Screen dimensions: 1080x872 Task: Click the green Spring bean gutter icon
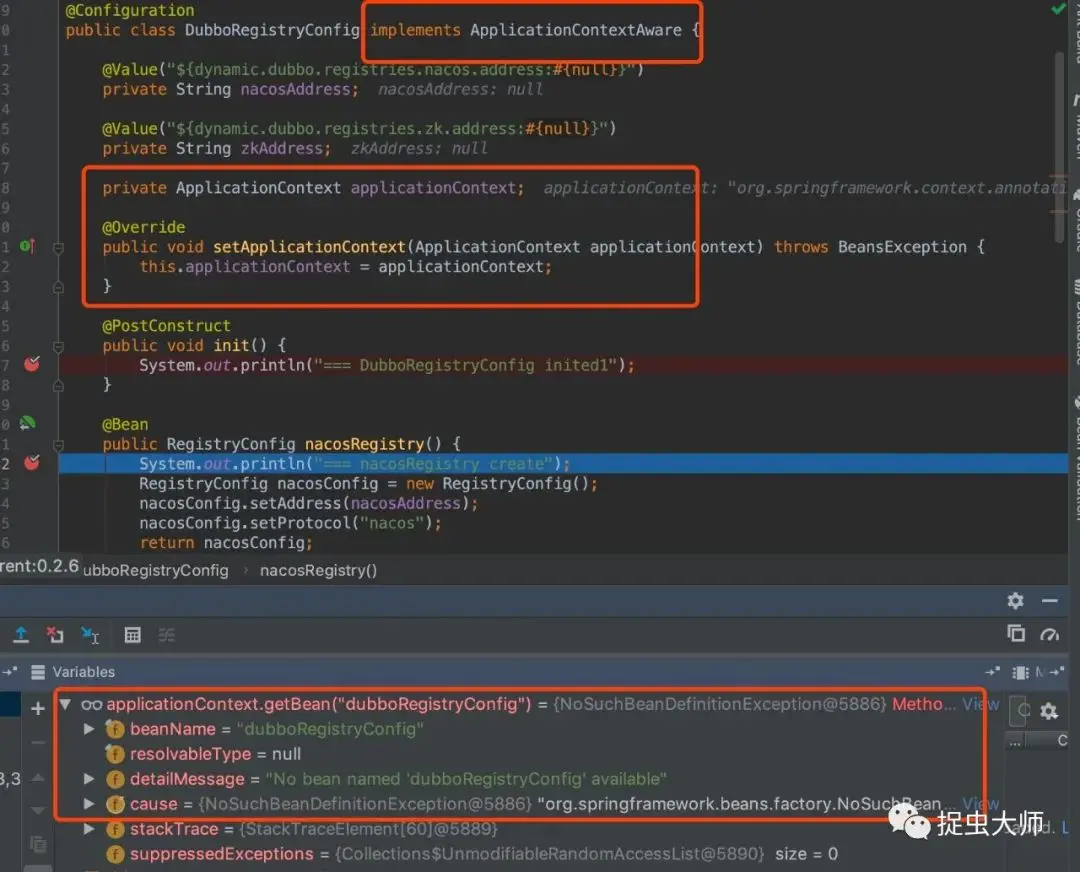click(x=28, y=423)
